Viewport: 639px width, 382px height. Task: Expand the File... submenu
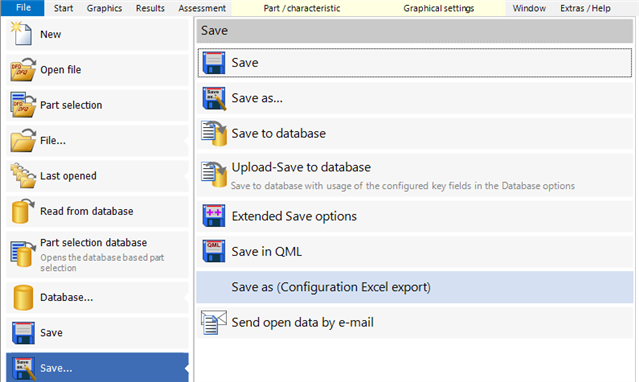[x=97, y=141]
